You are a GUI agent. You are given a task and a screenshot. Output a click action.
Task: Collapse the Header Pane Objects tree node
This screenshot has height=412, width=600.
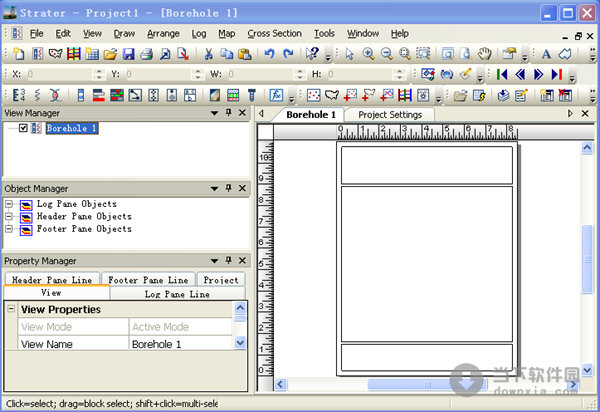pyautogui.click(x=9, y=217)
